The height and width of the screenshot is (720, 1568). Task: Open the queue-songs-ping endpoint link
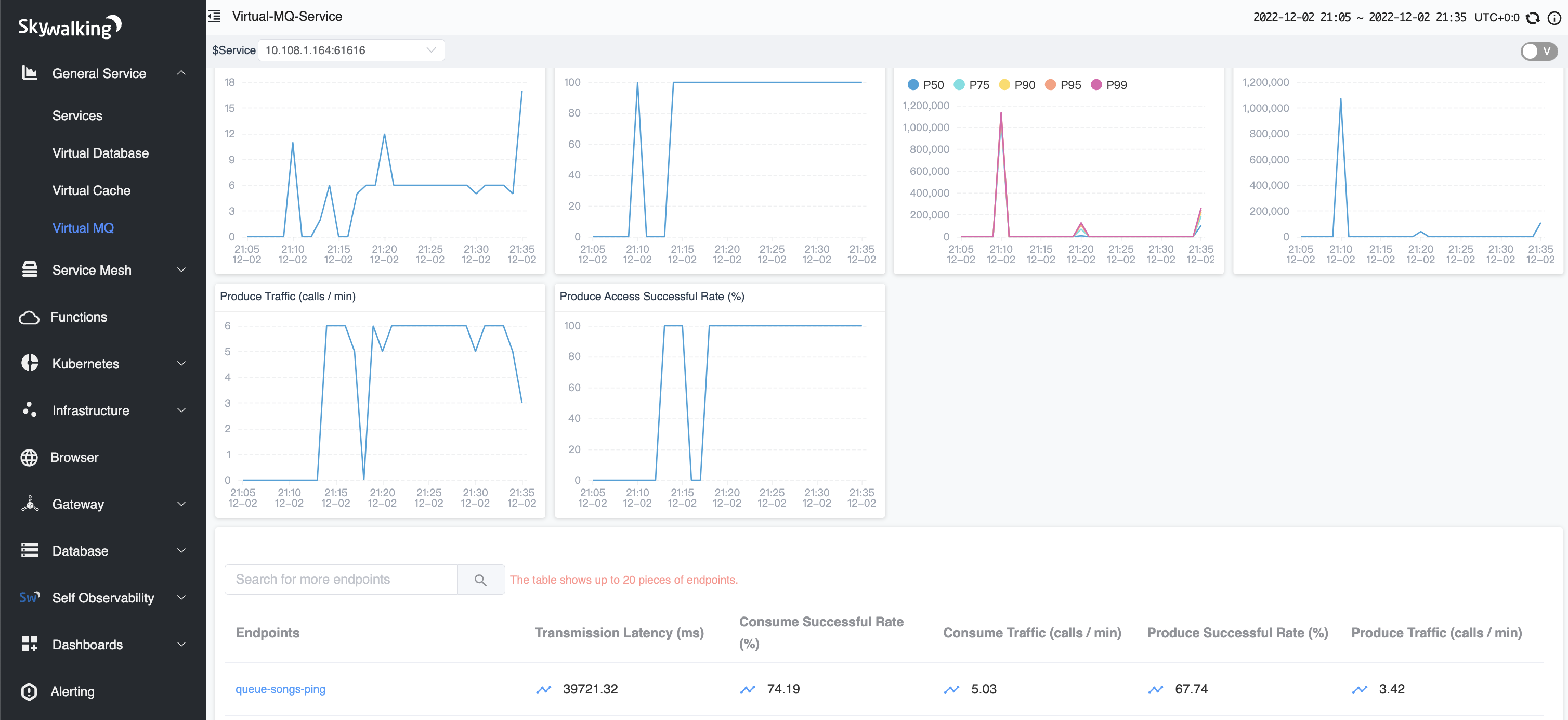point(280,689)
